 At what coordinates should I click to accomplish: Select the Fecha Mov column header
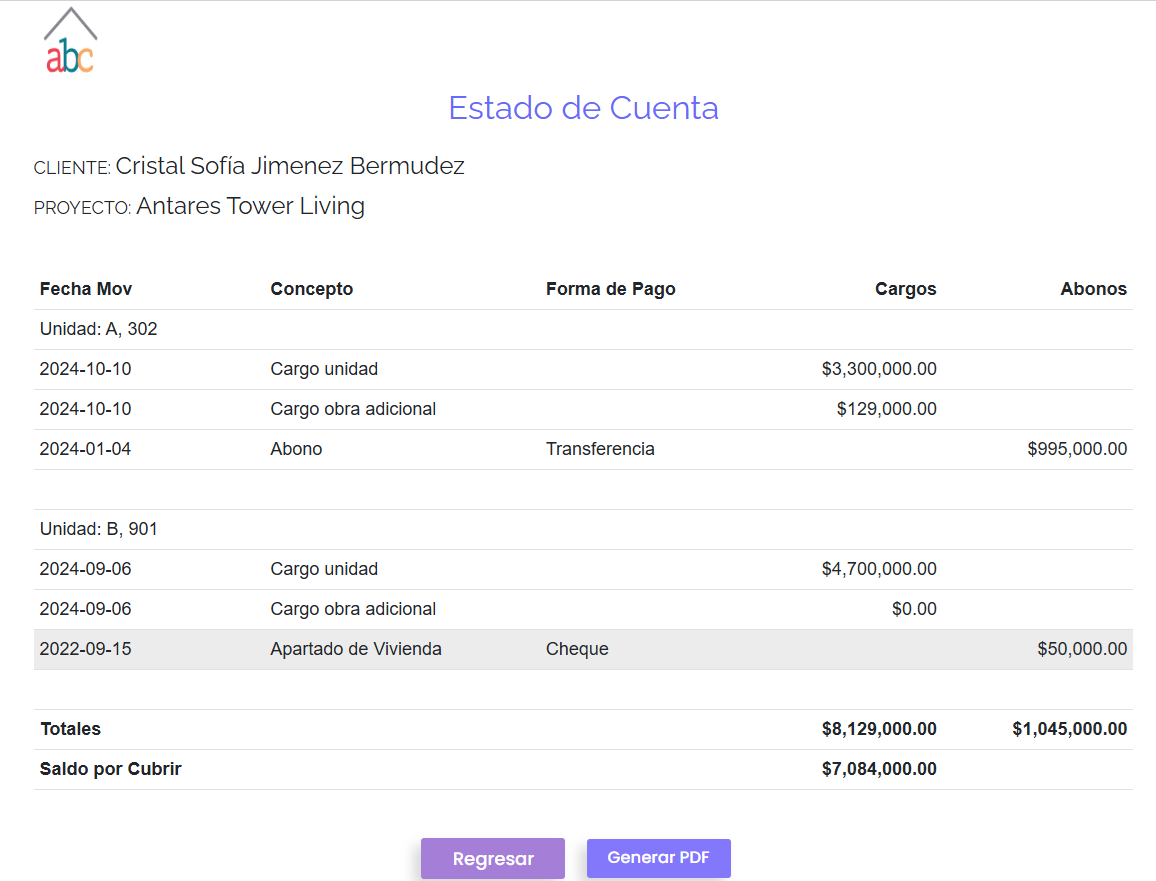coord(86,289)
